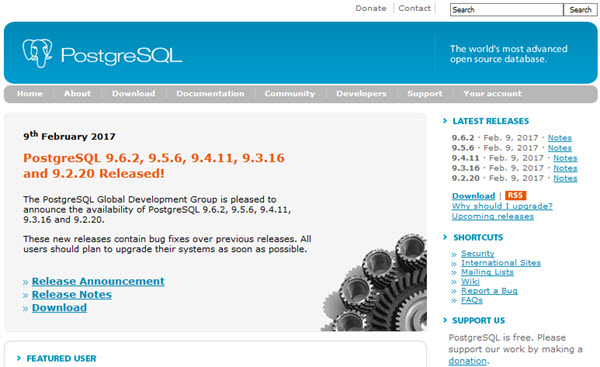This screenshot has height=367, width=600.
Task: Open the Mailing Lists shortcut
Action: [487, 272]
